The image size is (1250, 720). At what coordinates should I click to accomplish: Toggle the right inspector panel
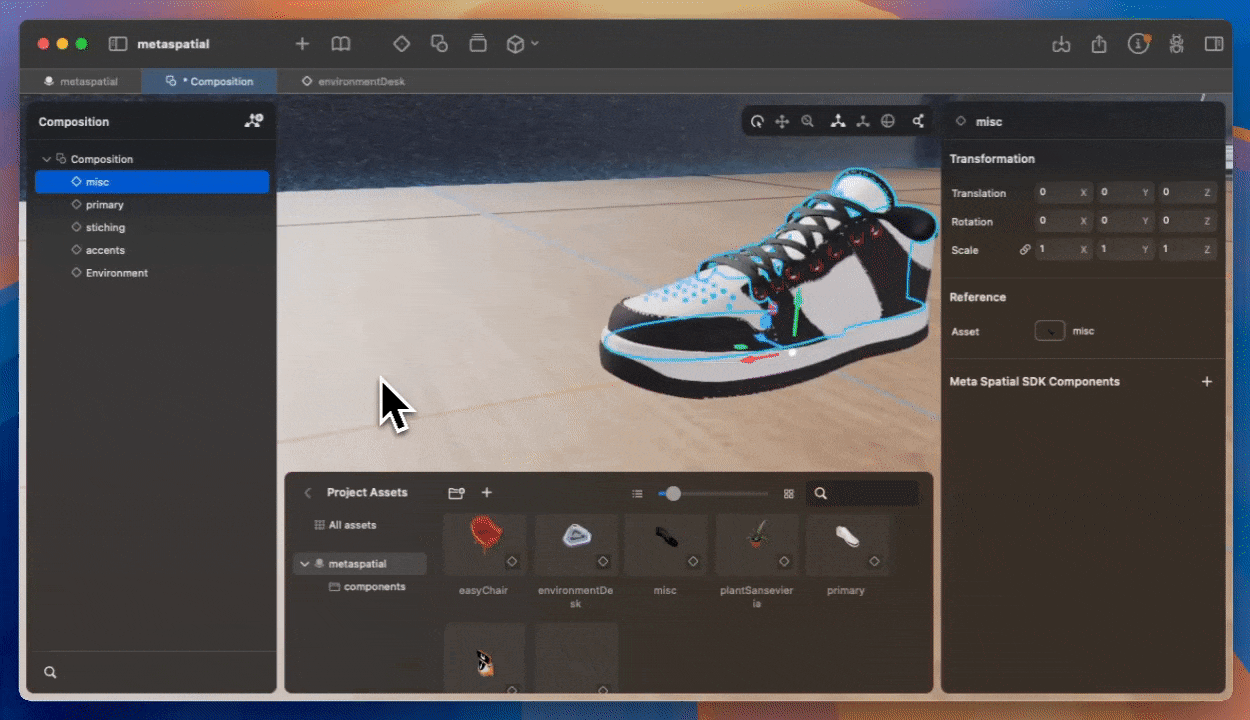point(1213,44)
